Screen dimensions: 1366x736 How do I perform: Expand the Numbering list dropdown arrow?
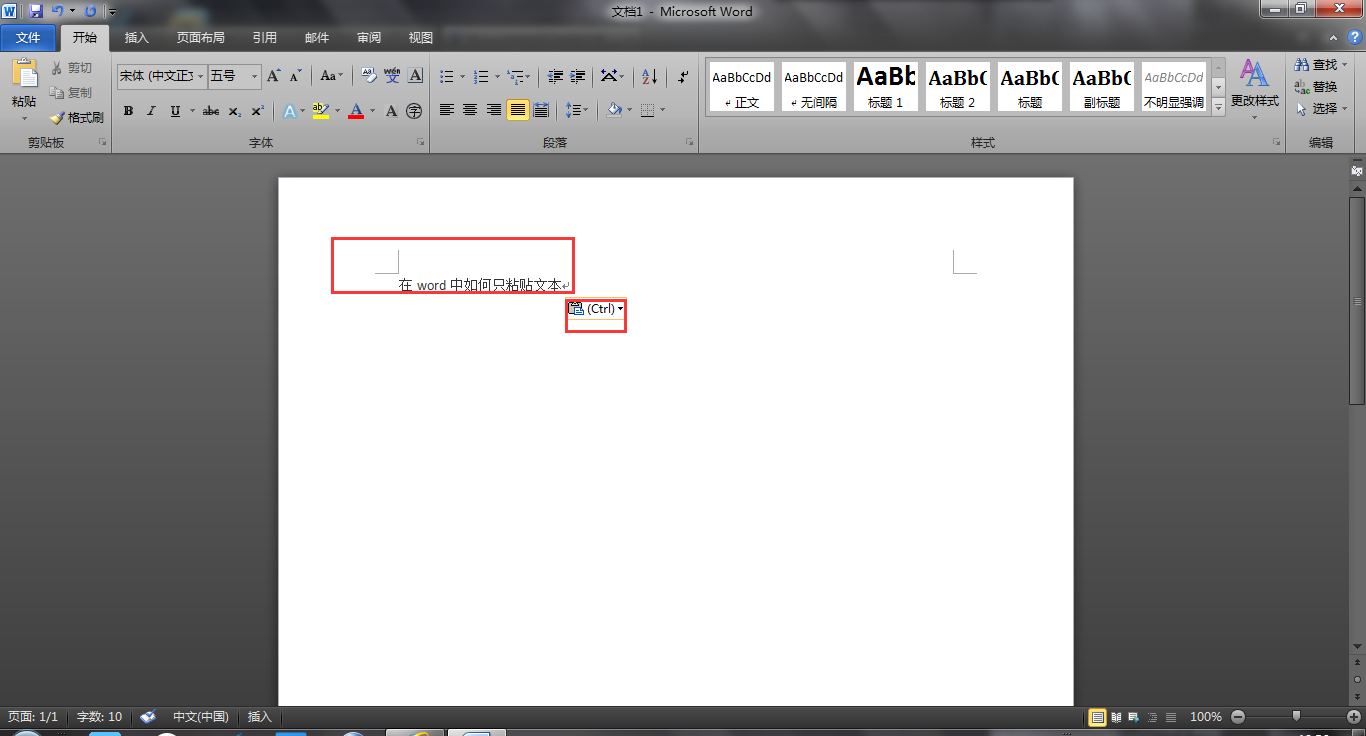pyautogui.click(x=497, y=76)
